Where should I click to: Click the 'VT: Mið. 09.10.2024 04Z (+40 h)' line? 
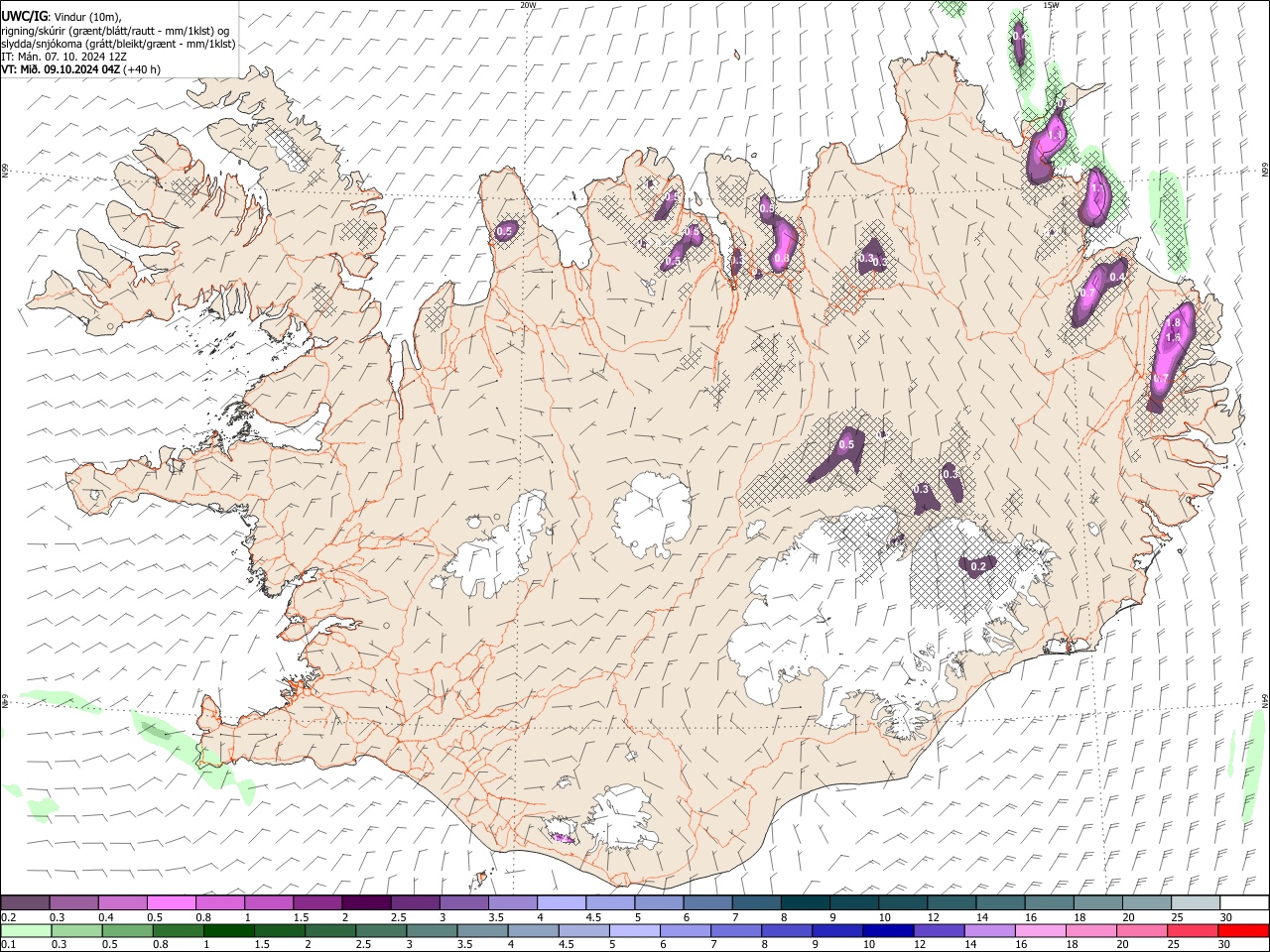pos(81,69)
